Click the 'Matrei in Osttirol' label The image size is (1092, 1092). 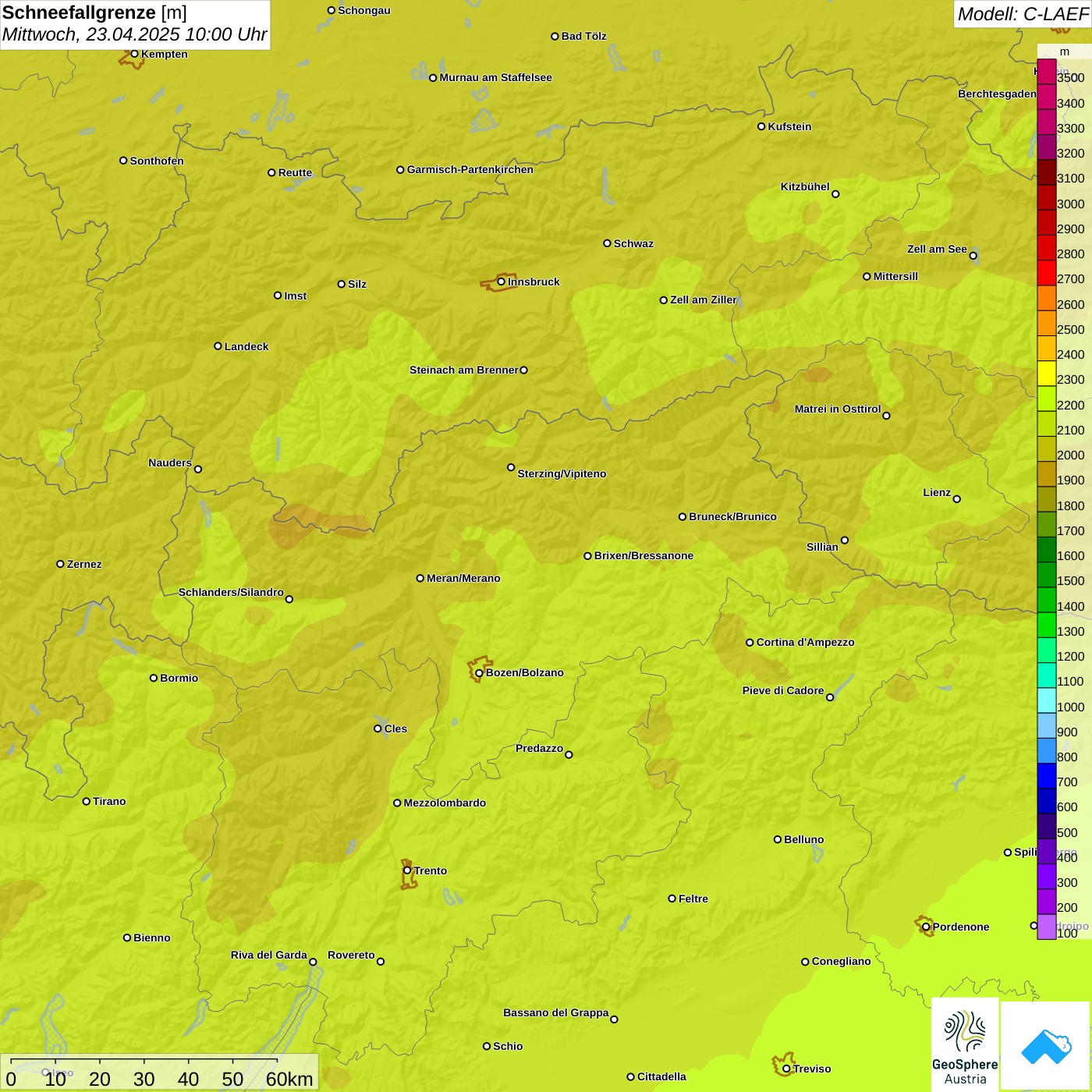point(838,409)
